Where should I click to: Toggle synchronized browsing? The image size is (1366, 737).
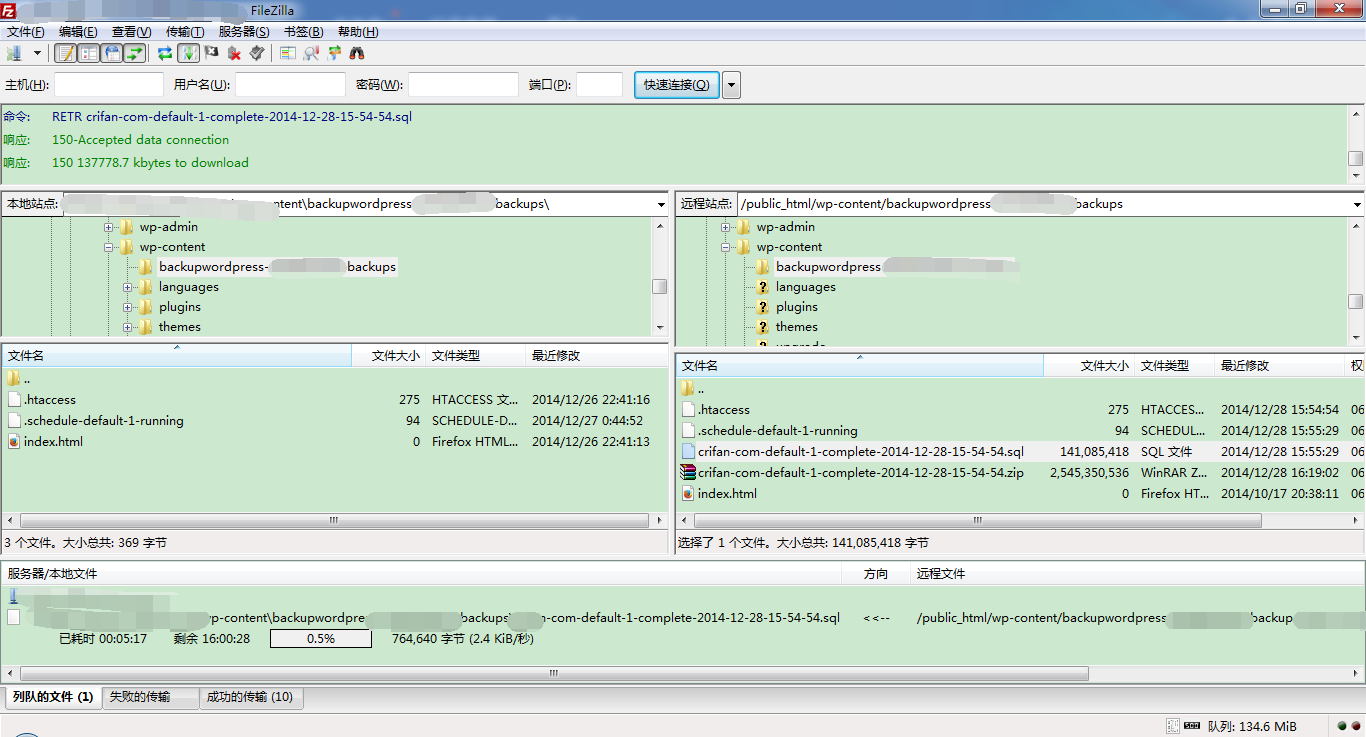coord(334,53)
